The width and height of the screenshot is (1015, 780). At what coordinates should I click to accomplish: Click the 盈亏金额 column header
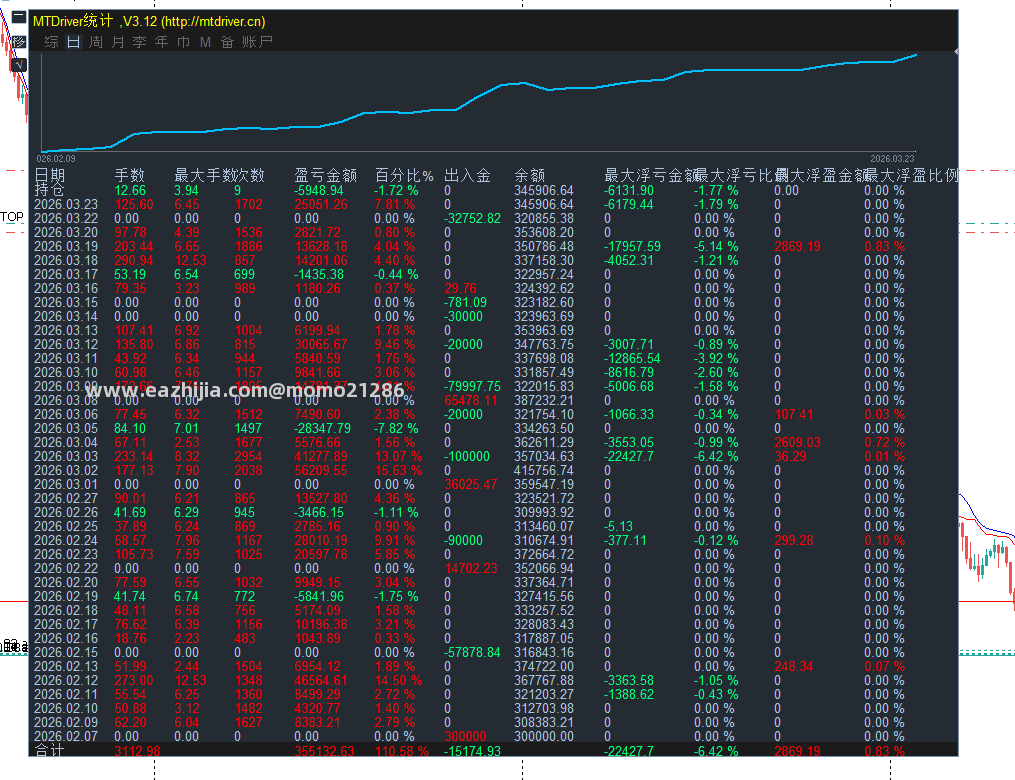[326, 175]
